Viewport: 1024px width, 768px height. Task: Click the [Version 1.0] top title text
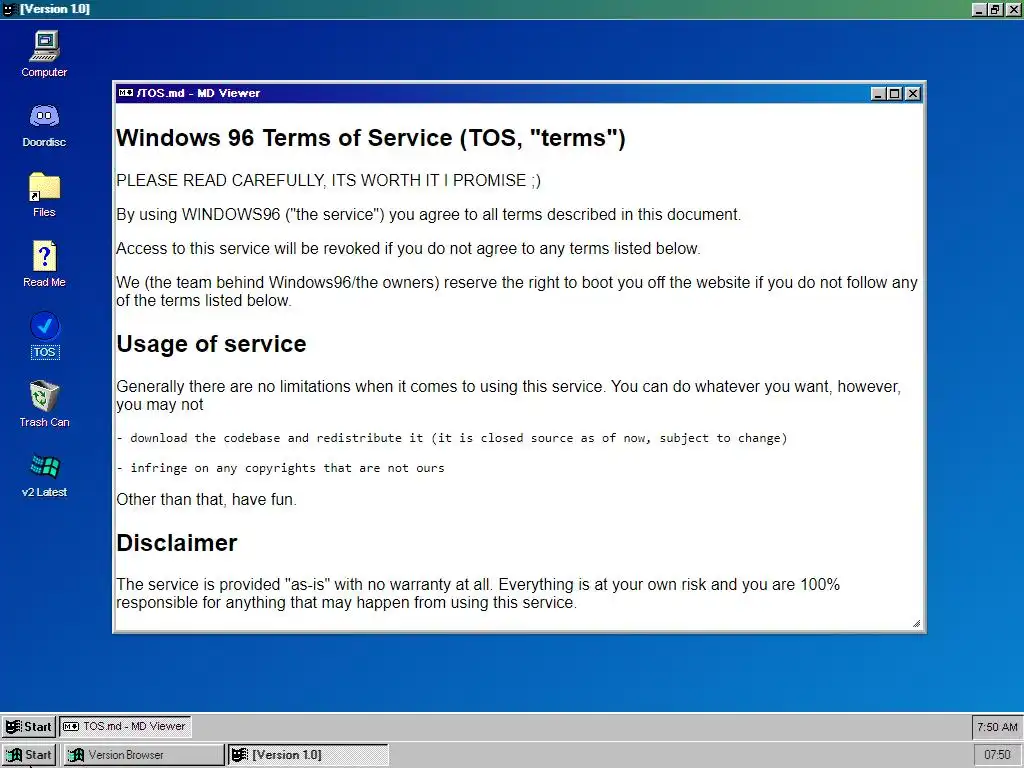click(55, 9)
